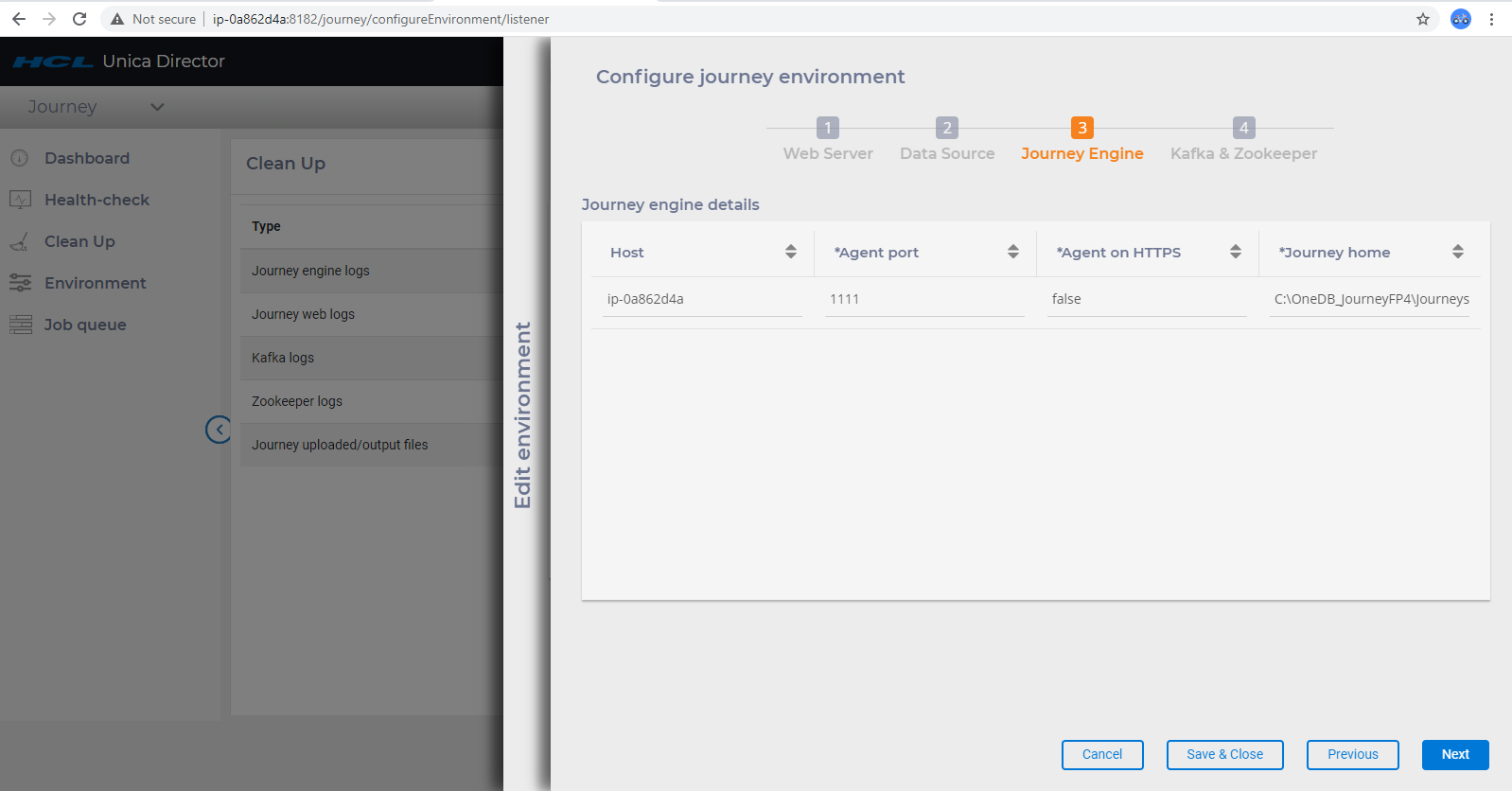Click Save & Close button
Viewport: 1512px width, 791px height.
point(1224,754)
